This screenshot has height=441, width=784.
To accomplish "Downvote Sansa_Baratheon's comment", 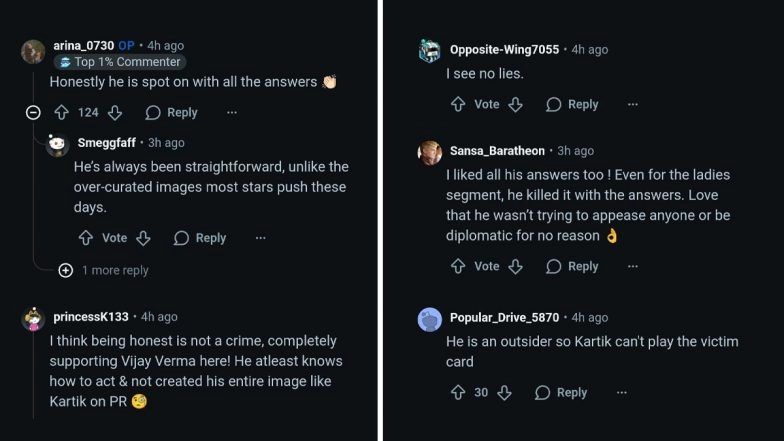I will pos(516,266).
